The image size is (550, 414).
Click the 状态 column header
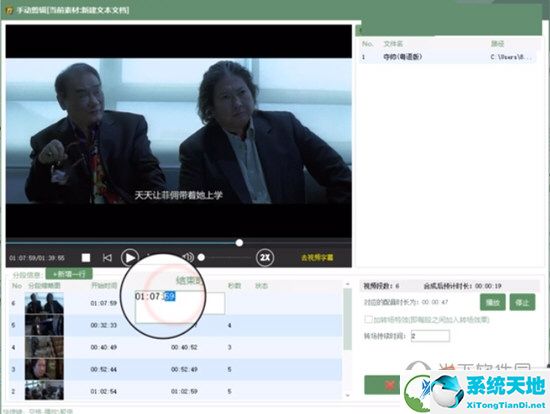pyautogui.click(x=261, y=286)
